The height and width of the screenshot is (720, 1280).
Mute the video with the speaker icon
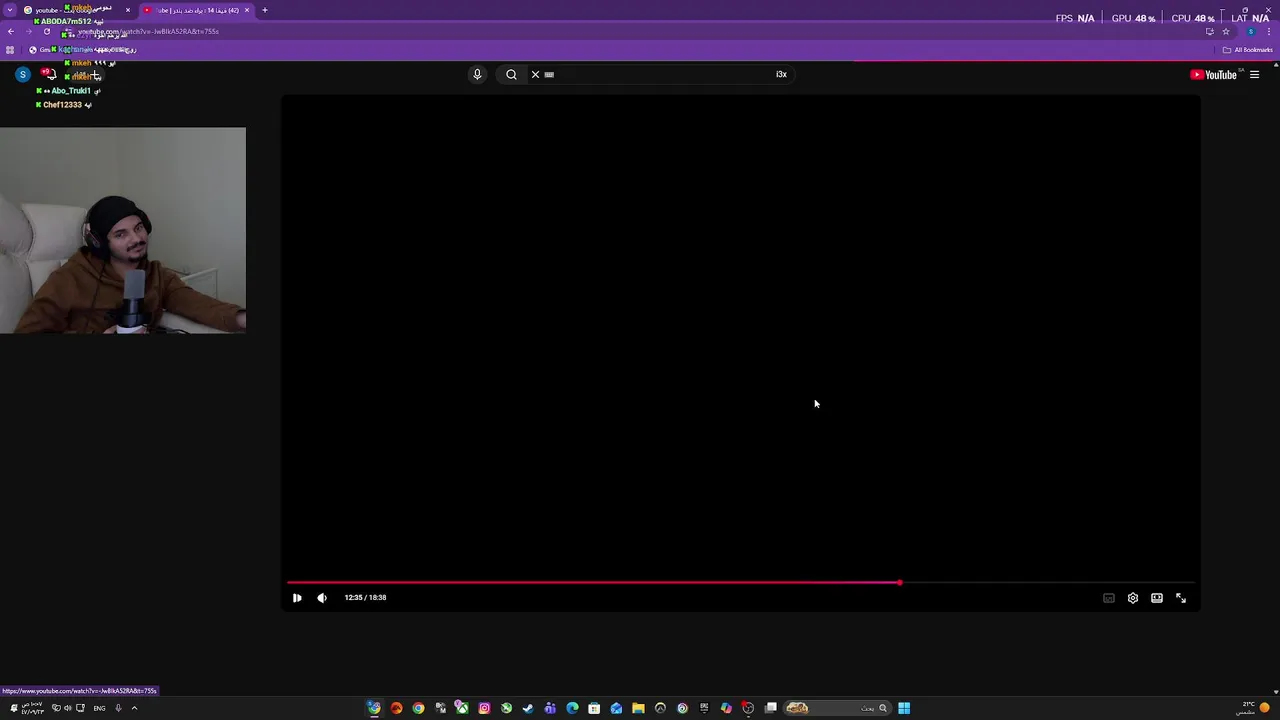322,598
